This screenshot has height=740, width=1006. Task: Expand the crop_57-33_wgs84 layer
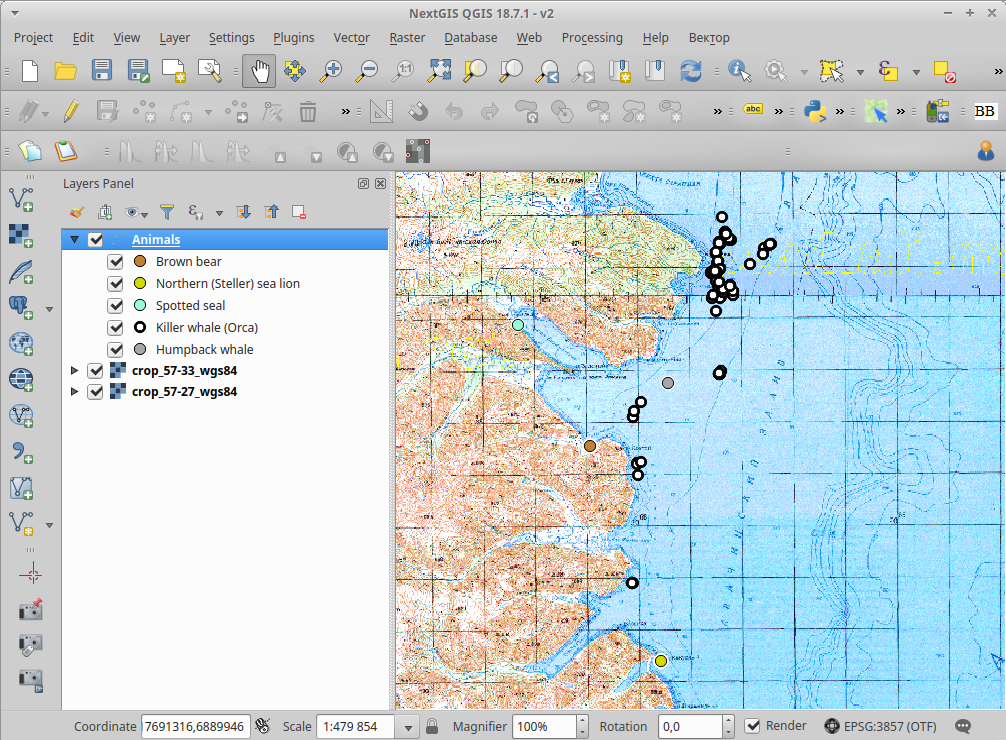pyautogui.click(x=74, y=370)
